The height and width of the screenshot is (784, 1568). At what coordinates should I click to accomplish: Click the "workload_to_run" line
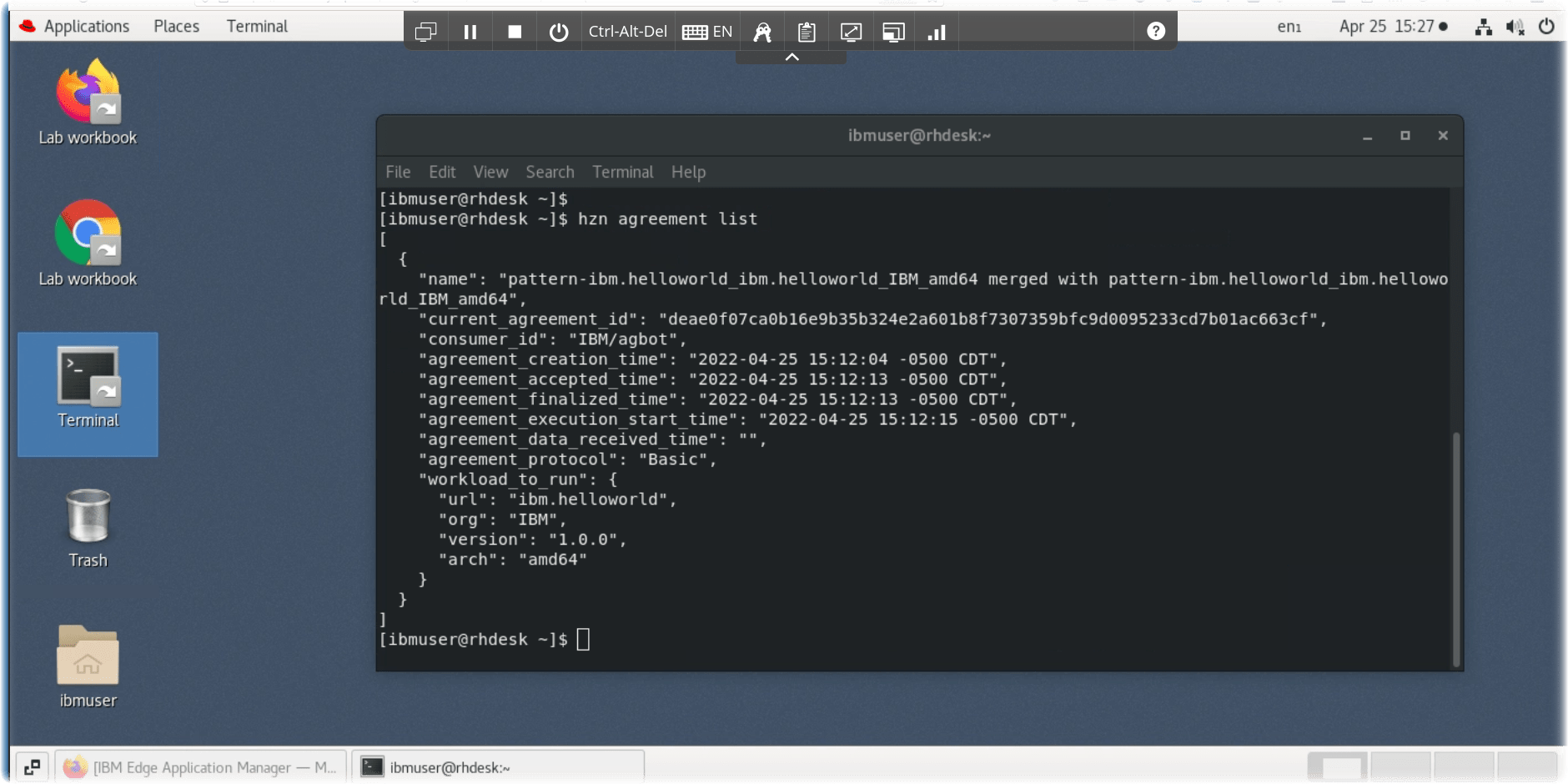click(x=518, y=480)
